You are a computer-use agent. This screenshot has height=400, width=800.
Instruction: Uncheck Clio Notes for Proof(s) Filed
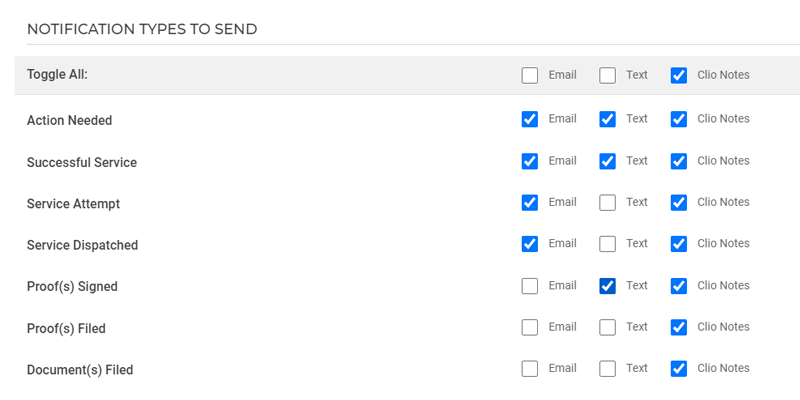click(x=679, y=327)
